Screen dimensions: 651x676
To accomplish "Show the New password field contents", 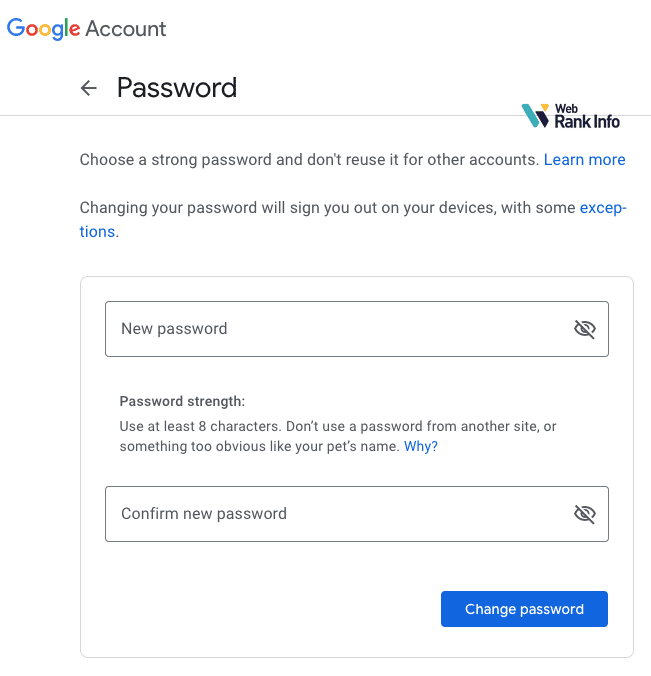I will coord(584,329).
